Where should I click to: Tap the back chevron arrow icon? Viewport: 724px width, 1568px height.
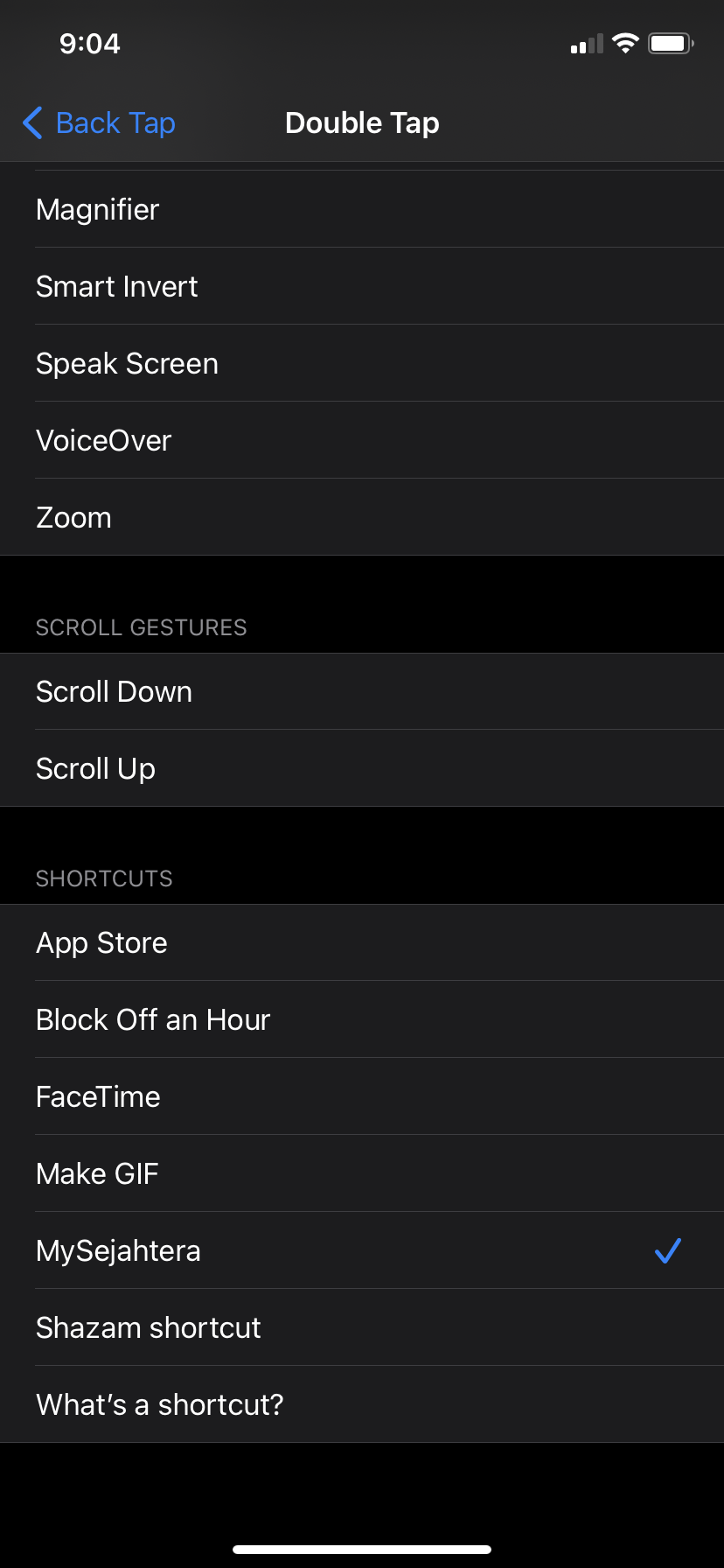click(x=32, y=123)
